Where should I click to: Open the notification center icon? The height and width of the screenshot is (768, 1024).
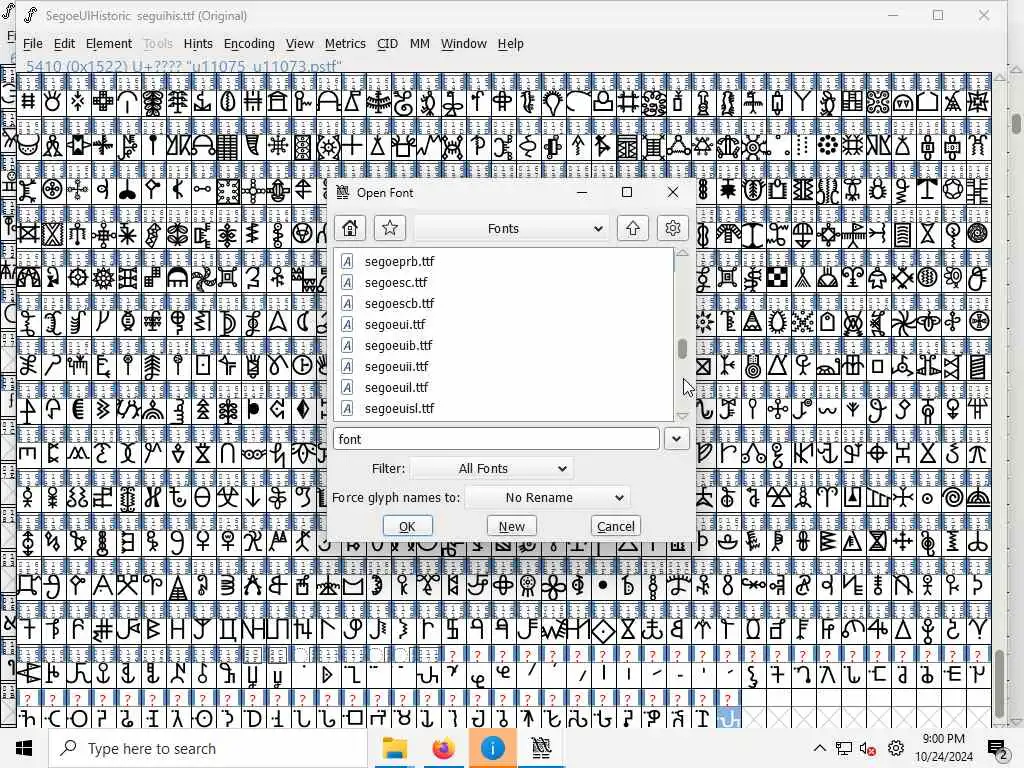click(x=997, y=748)
